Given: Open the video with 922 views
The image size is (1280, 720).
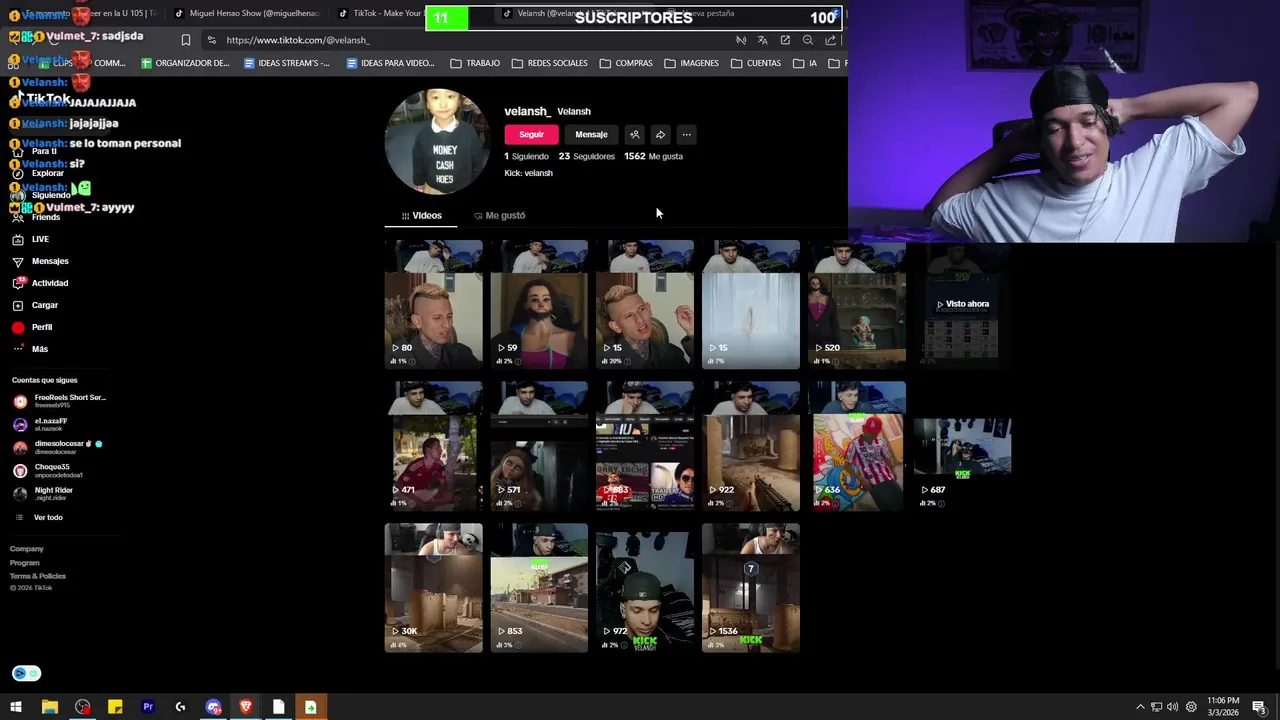Looking at the screenshot, I should 751,446.
